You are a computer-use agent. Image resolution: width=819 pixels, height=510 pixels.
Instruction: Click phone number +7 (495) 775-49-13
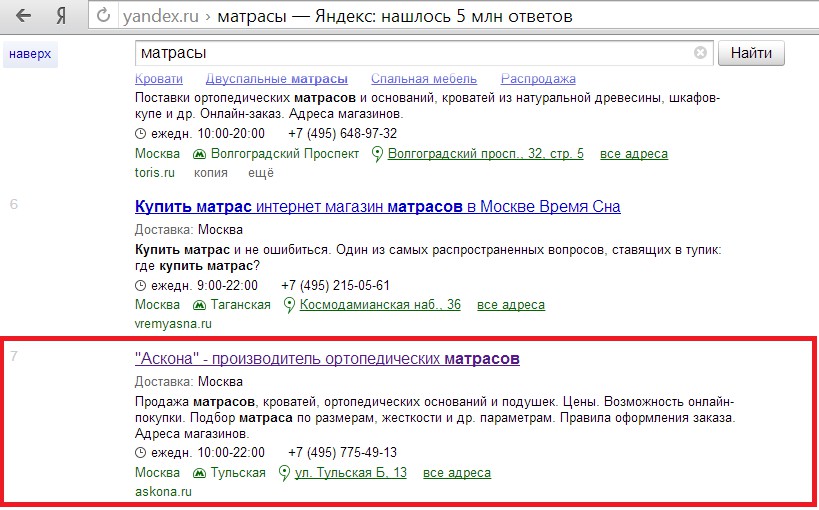coord(343,453)
